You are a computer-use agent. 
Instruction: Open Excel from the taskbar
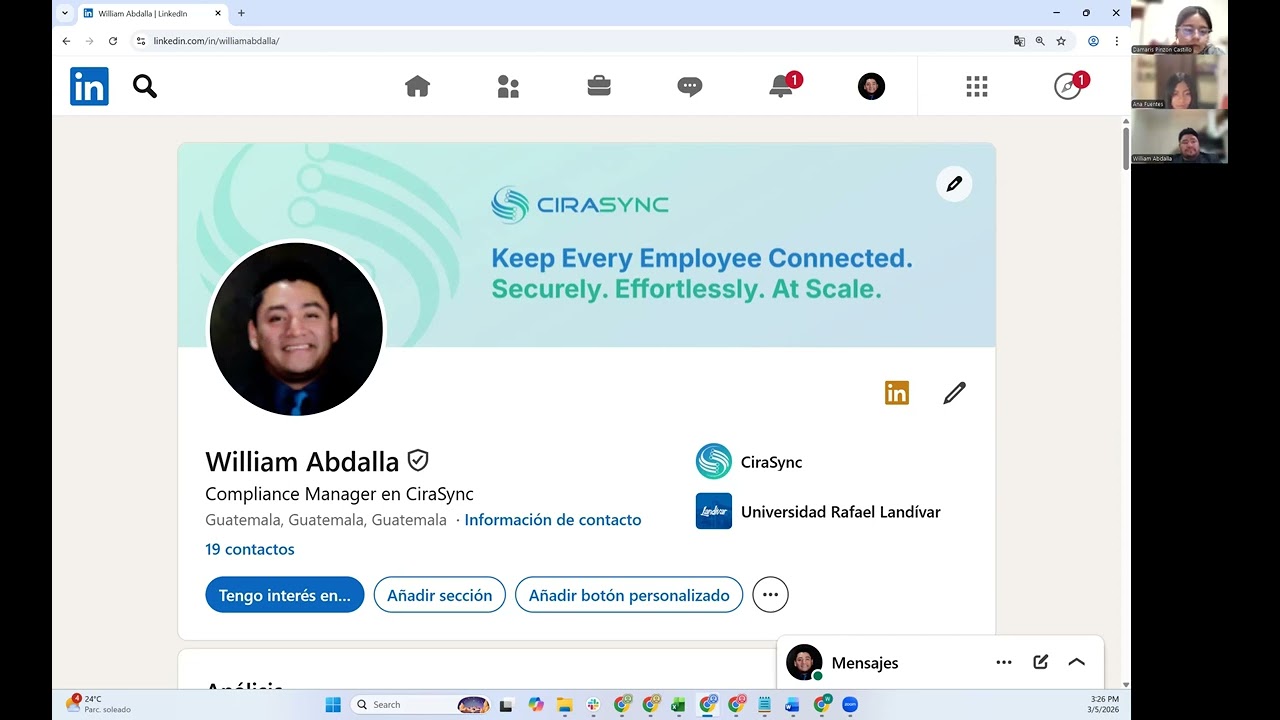(x=679, y=704)
